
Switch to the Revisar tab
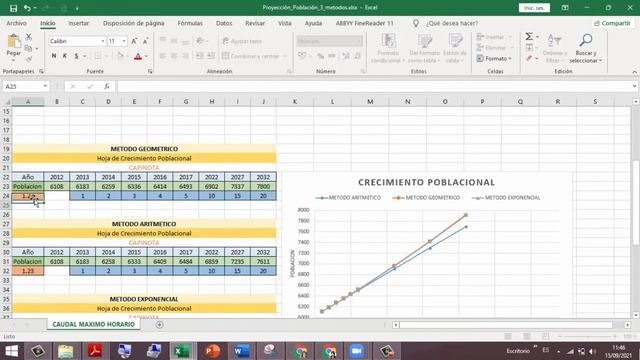click(255, 23)
